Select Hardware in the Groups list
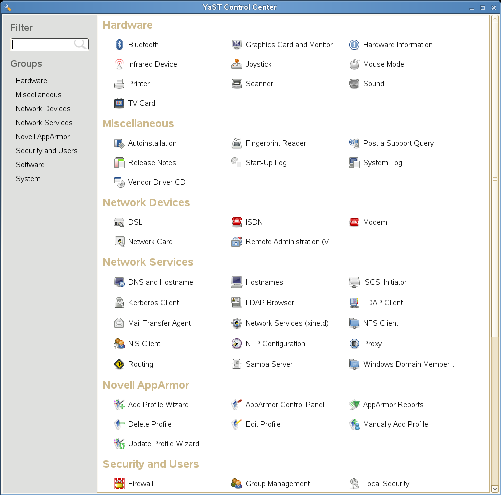Viewport: 501px width, 495px height. (31, 81)
